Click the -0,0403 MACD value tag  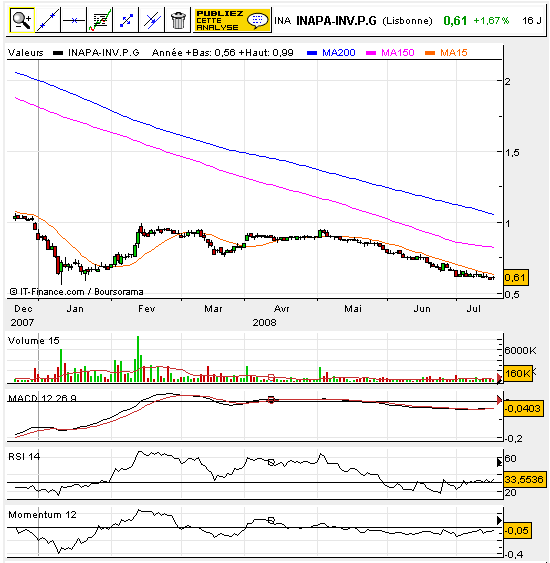click(523, 408)
